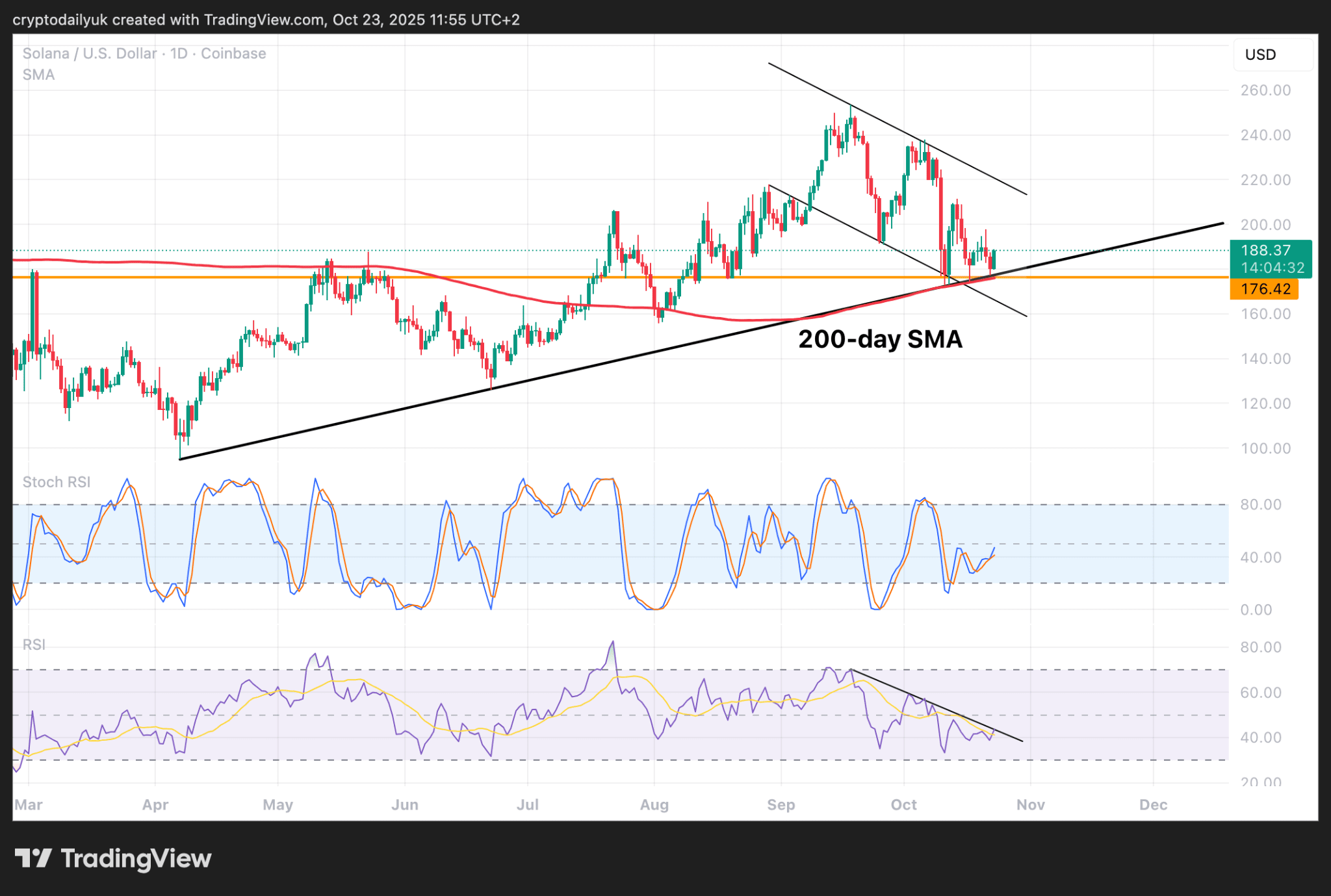1331x896 pixels.
Task: Click the Mar label on time axis
Action: (x=29, y=804)
